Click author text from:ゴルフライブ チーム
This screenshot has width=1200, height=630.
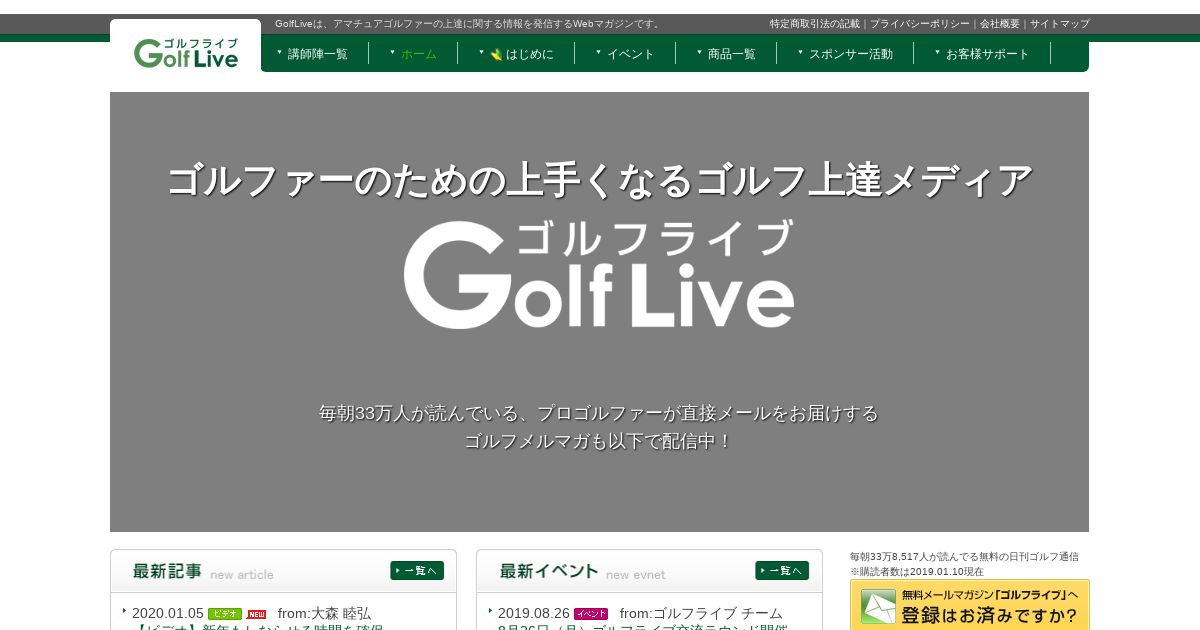point(701,613)
